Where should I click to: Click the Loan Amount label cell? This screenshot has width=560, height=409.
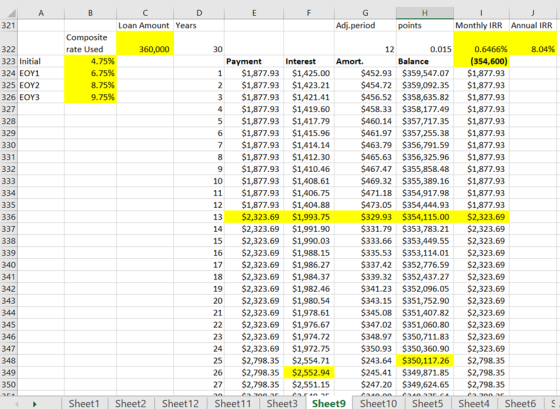(x=145, y=25)
